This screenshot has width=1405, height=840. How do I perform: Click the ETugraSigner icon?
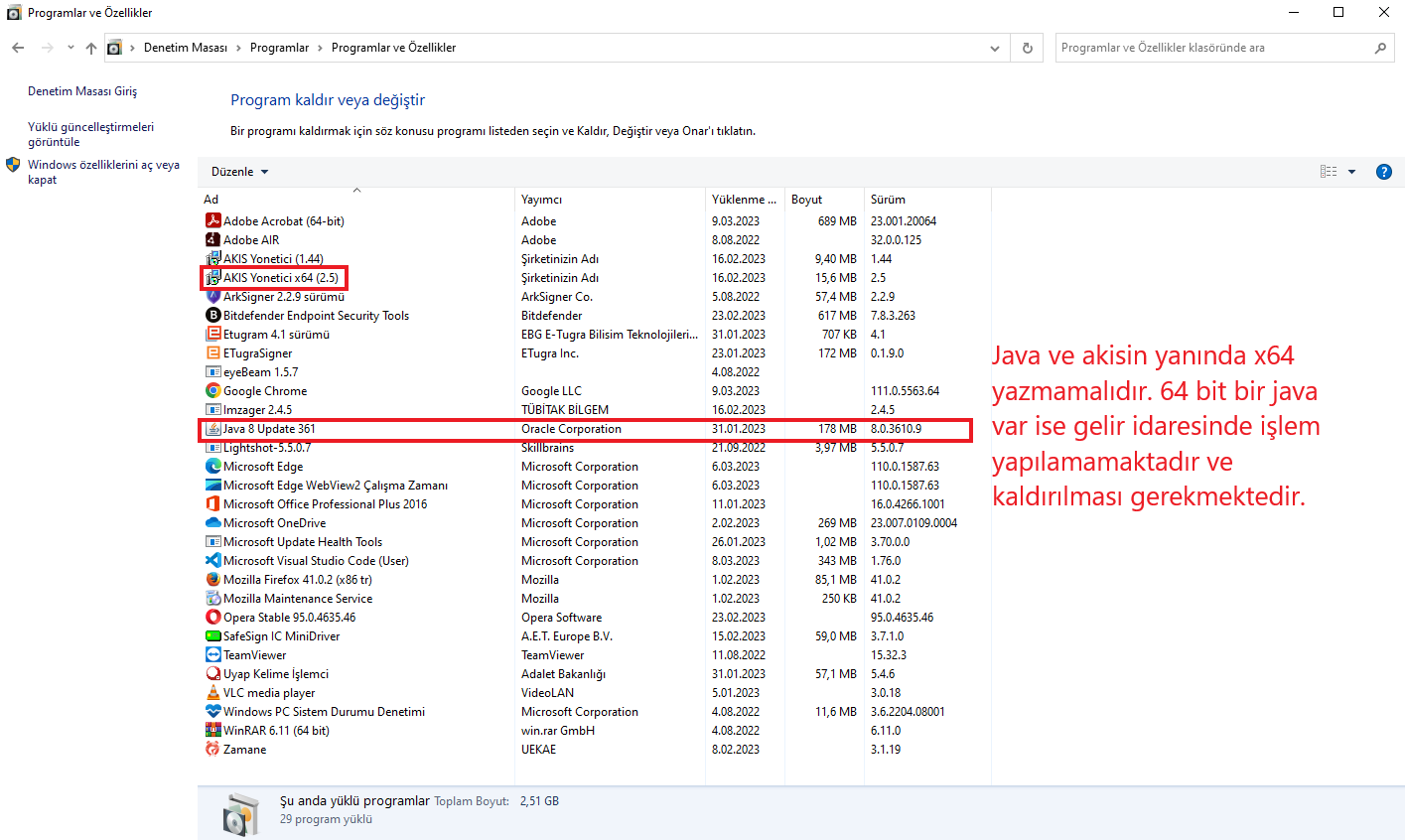[212, 352]
